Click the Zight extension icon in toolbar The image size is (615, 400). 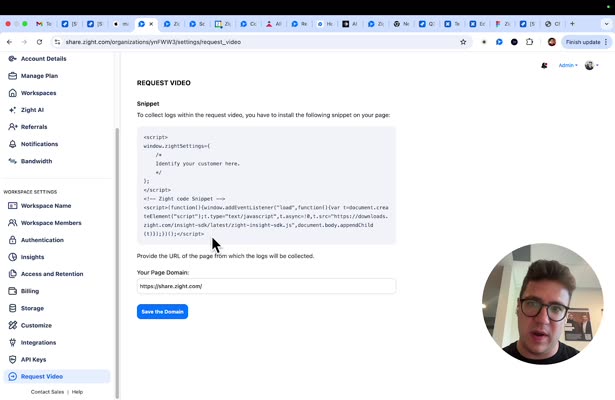coord(499,42)
